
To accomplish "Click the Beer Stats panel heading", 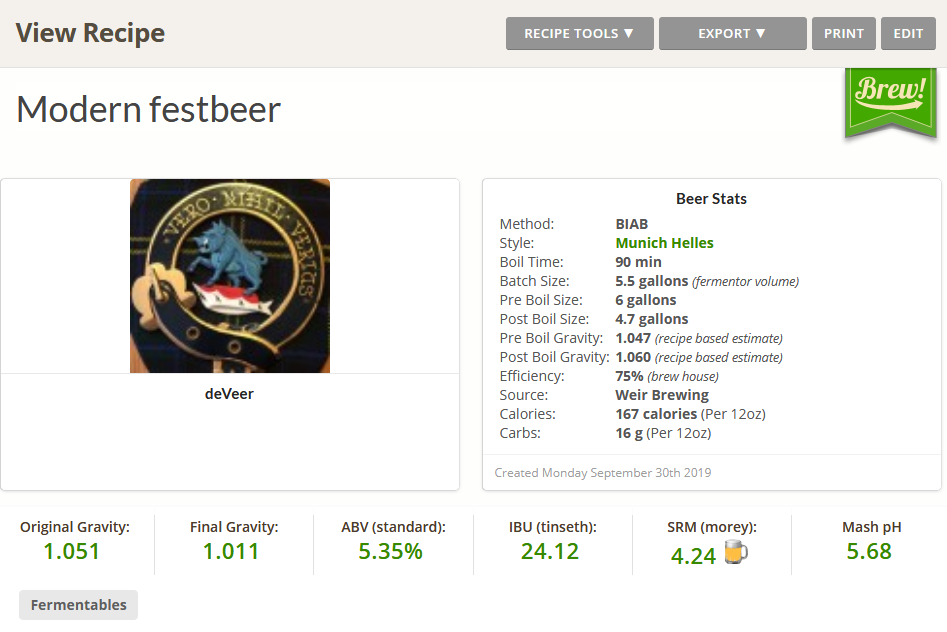I will (711, 199).
